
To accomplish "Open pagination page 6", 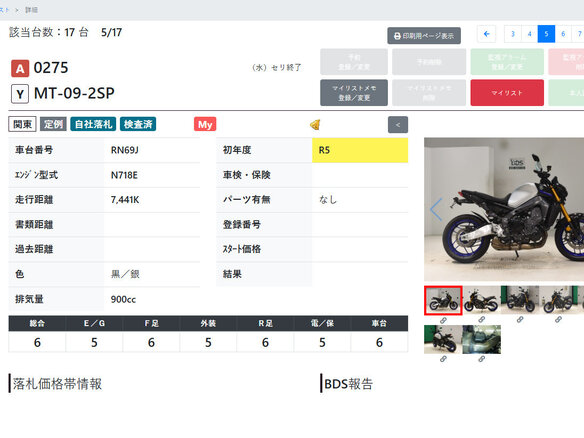I will pyautogui.click(x=563, y=34).
